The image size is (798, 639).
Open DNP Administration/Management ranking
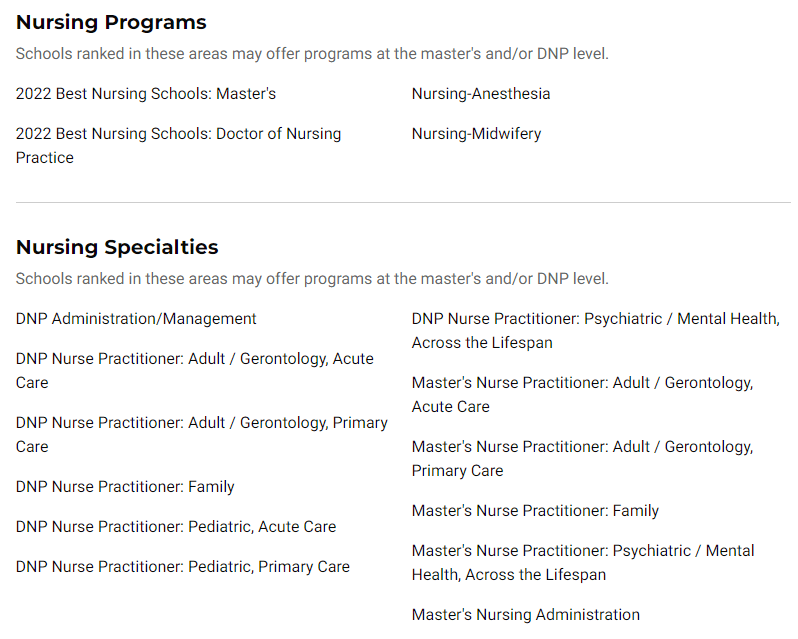click(136, 319)
